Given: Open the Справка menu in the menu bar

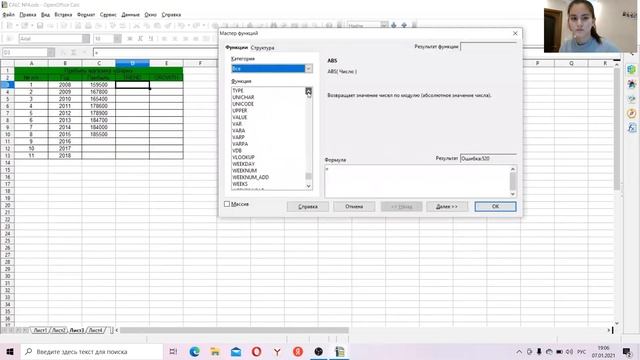Looking at the screenshot, I should (x=171, y=15).
